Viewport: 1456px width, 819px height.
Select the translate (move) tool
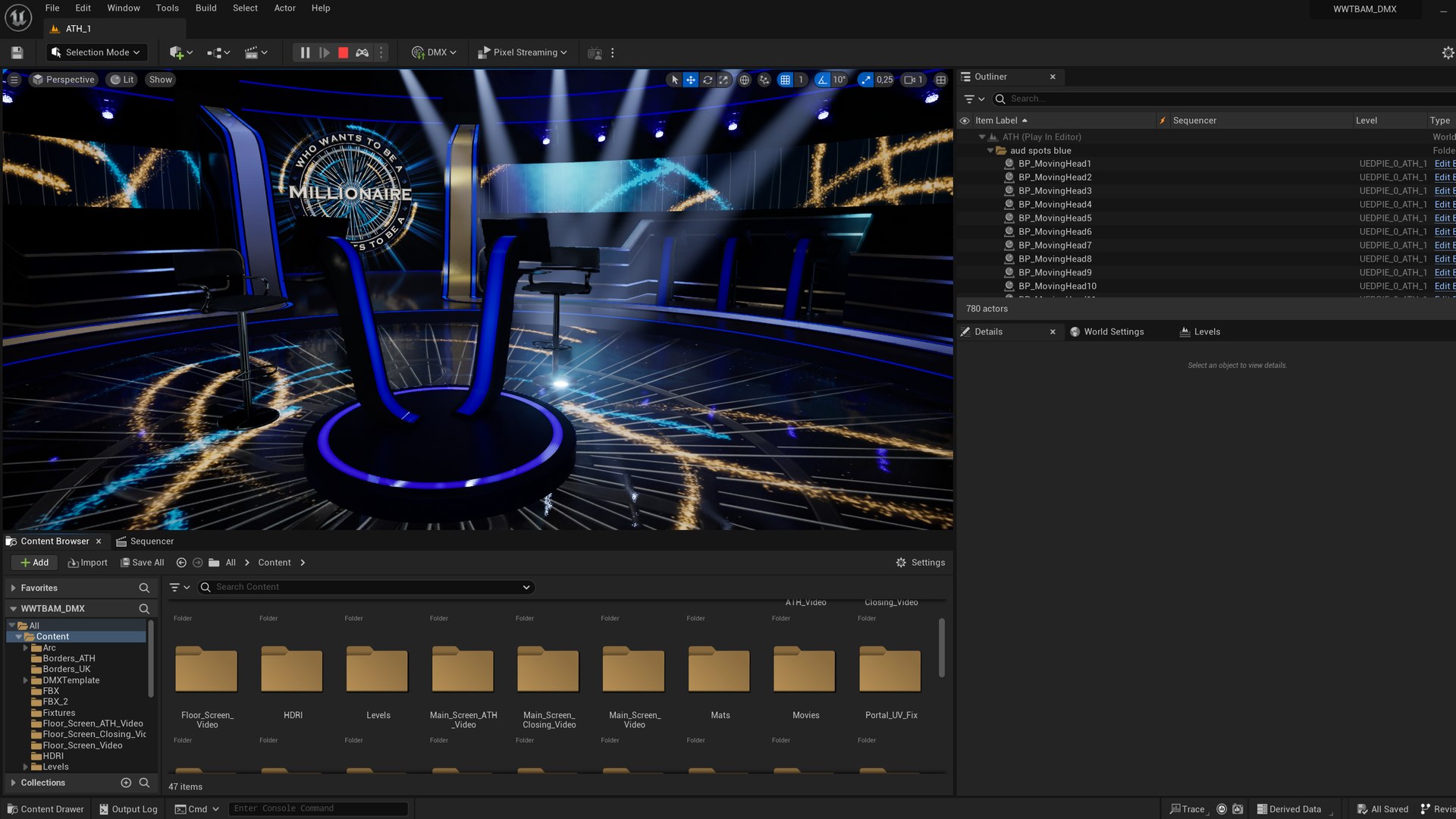coord(691,80)
